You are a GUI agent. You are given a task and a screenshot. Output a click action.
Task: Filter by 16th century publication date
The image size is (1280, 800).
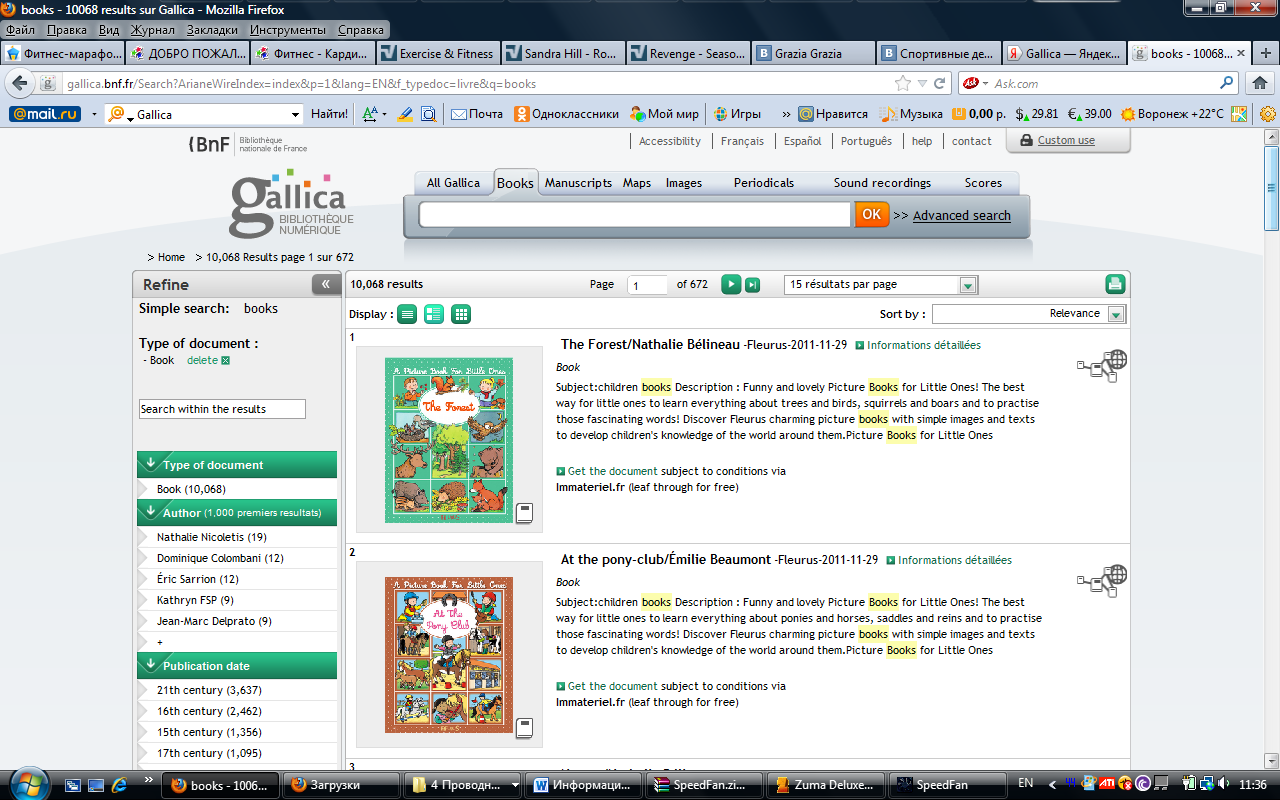click(210, 711)
